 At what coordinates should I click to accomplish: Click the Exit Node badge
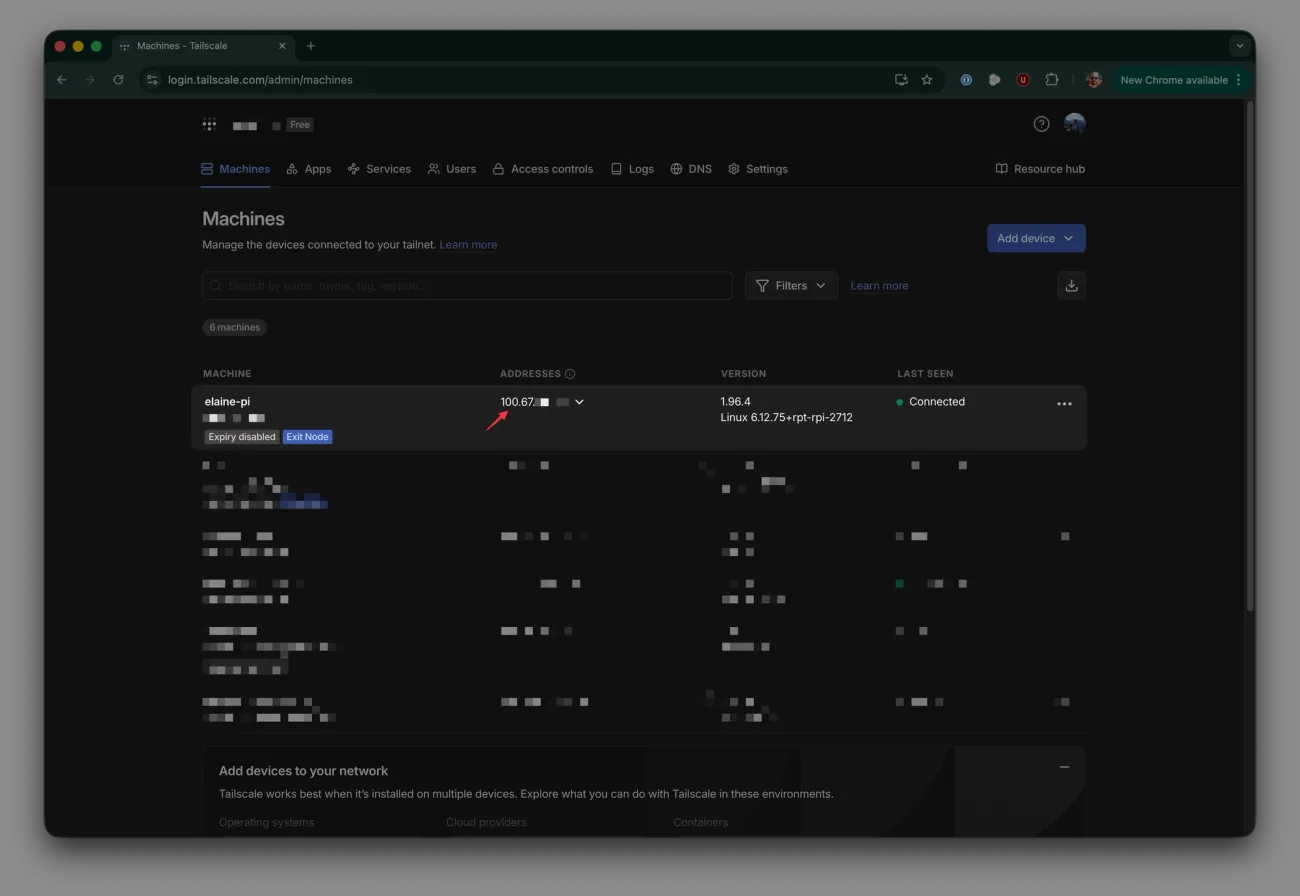[308, 437]
